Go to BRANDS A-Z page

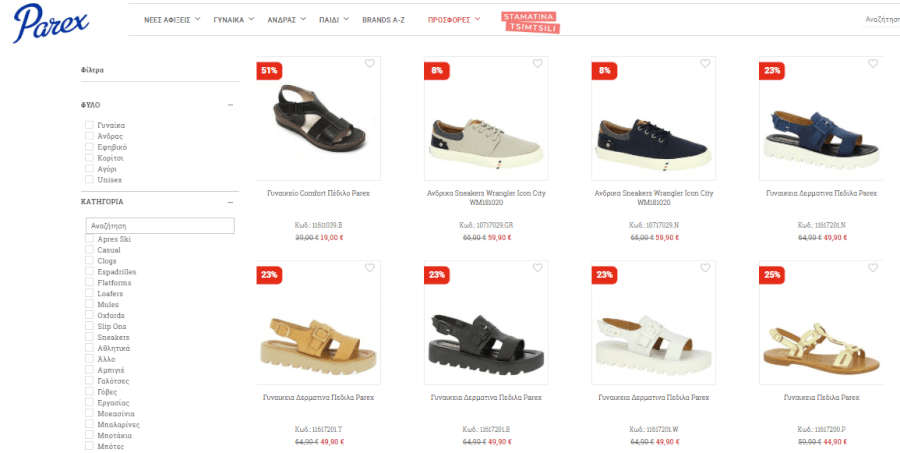383,20
